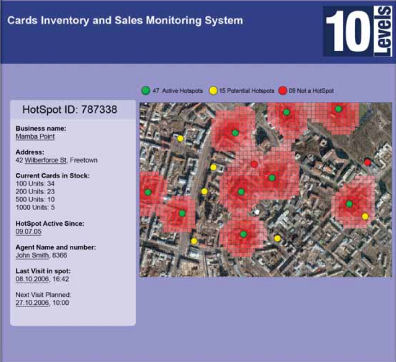Select the yellow Potential Hotspots legend dot
The width and height of the screenshot is (396, 362).
(x=213, y=90)
